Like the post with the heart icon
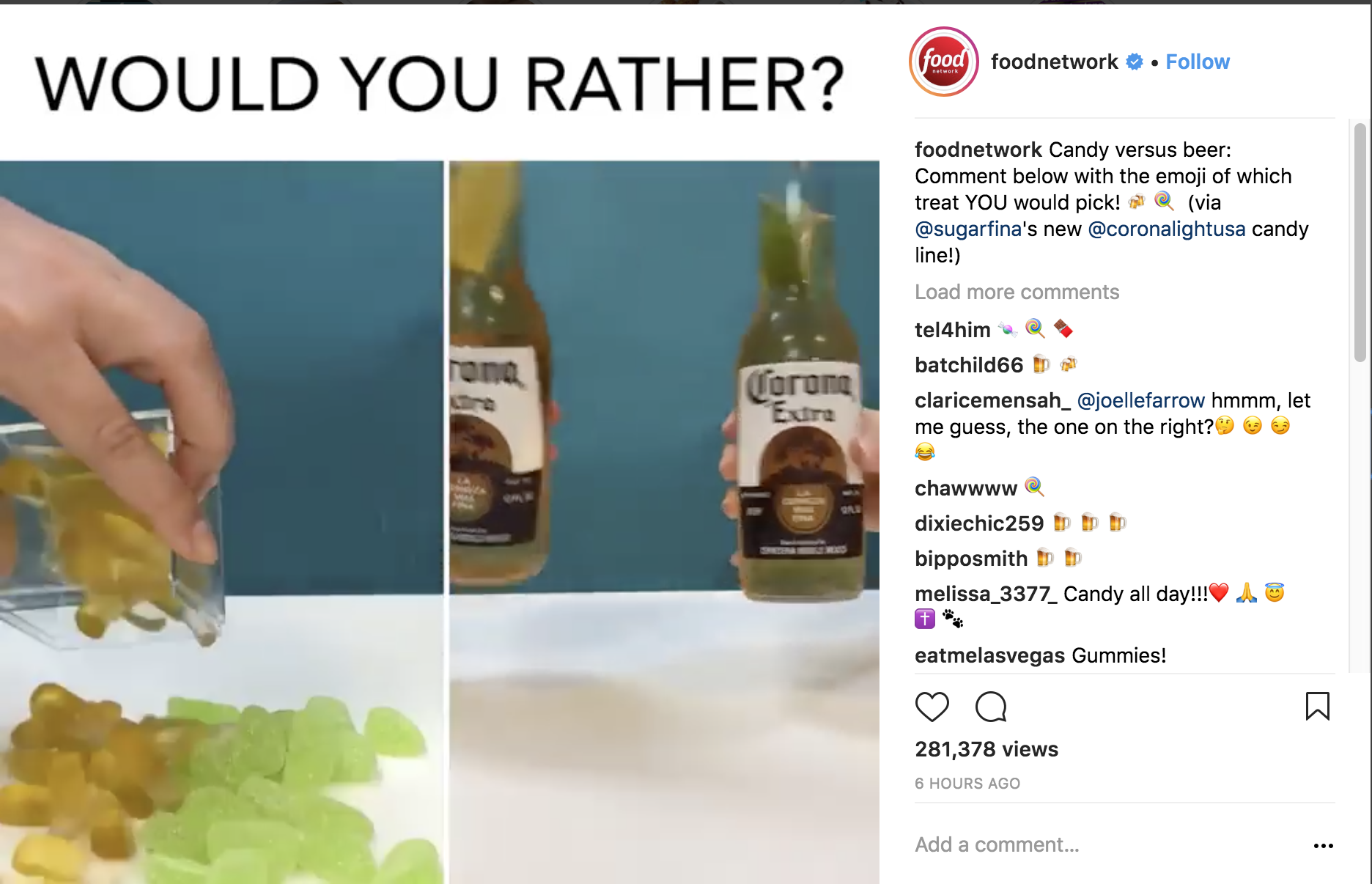This screenshot has width=1372, height=884. pyautogui.click(x=932, y=707)
